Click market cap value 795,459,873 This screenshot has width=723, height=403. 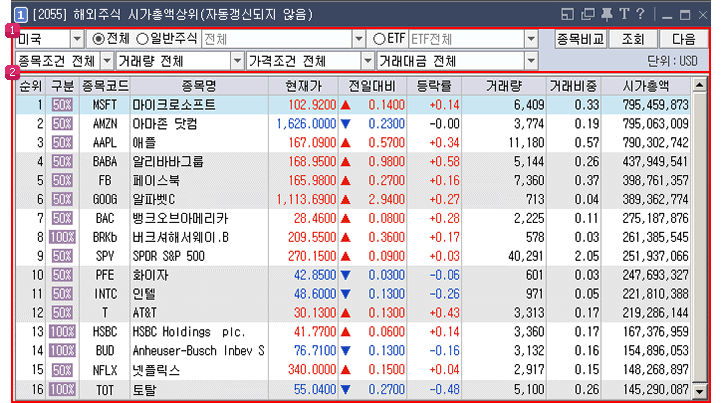(655, 105)
